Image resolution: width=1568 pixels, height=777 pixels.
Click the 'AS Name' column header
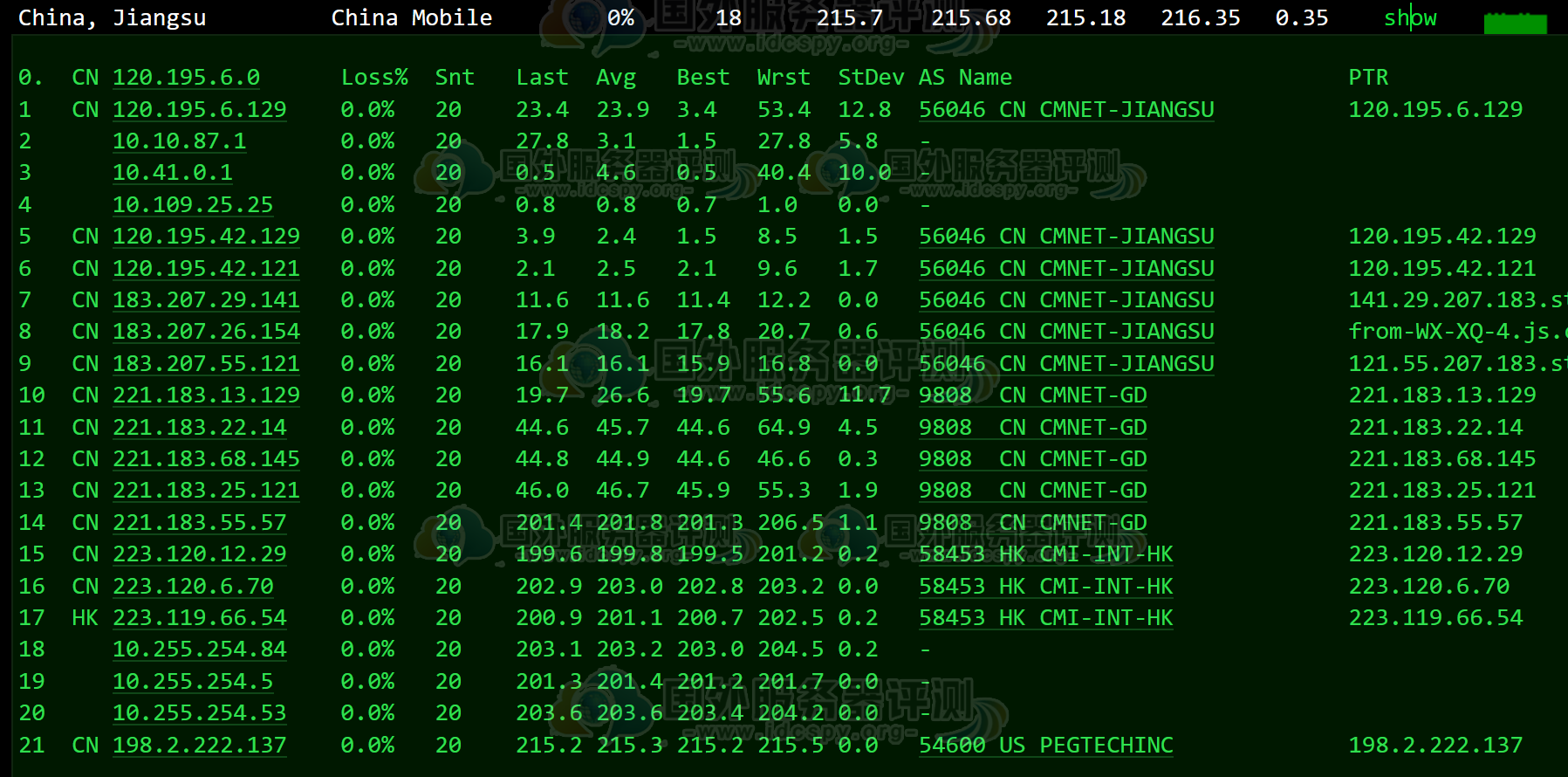click(965, 78)
